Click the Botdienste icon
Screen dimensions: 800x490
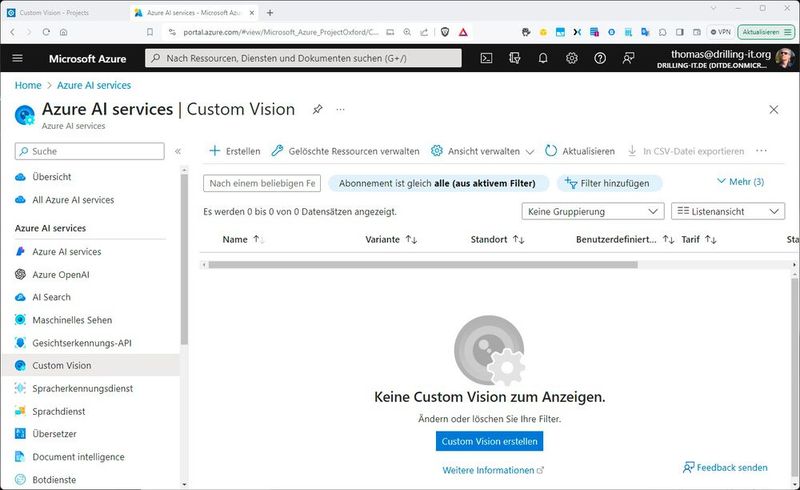pyautogui.click(x=20, y=480)
